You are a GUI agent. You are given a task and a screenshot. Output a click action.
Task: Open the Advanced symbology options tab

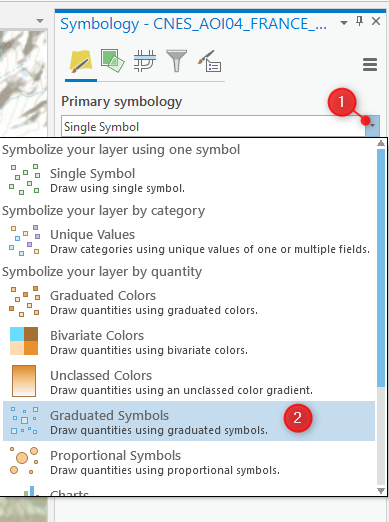(209, 62)
